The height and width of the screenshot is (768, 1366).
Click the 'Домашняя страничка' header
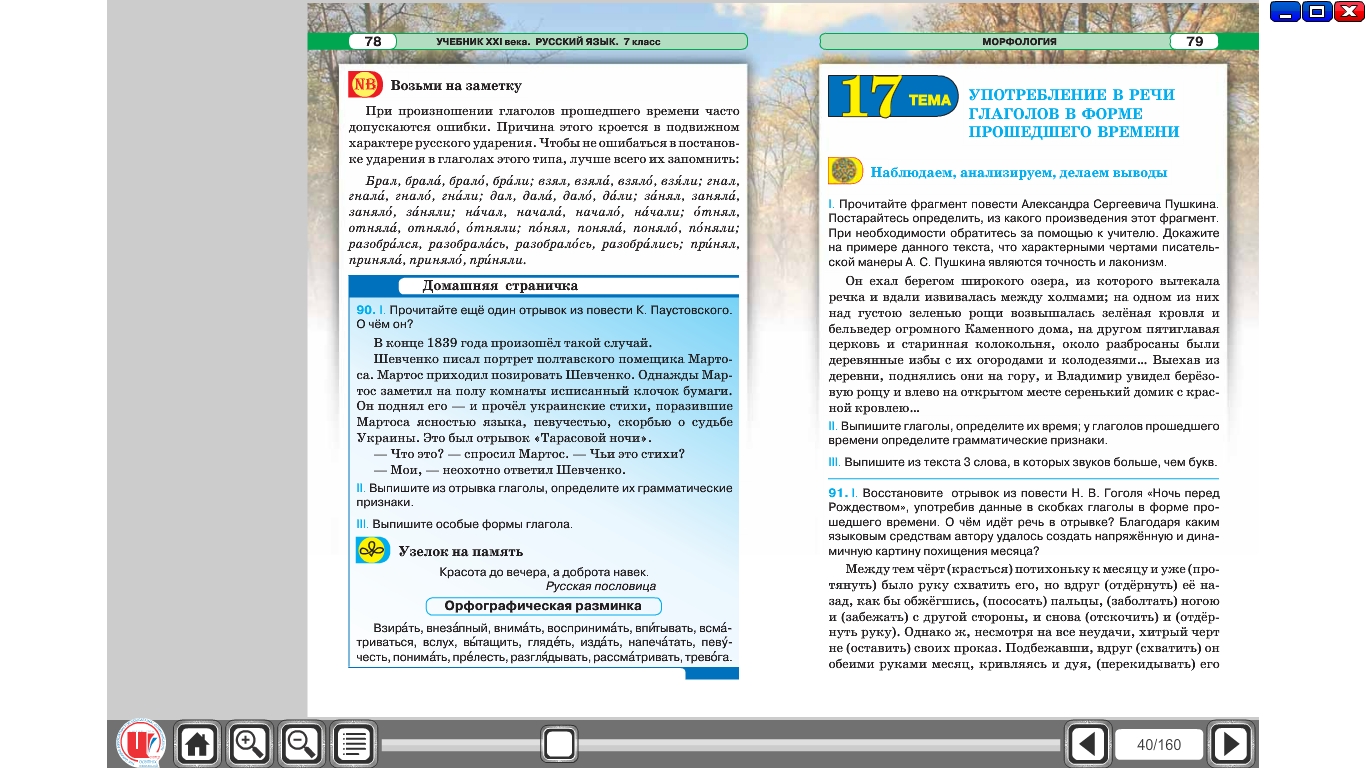tap(500, 286)
